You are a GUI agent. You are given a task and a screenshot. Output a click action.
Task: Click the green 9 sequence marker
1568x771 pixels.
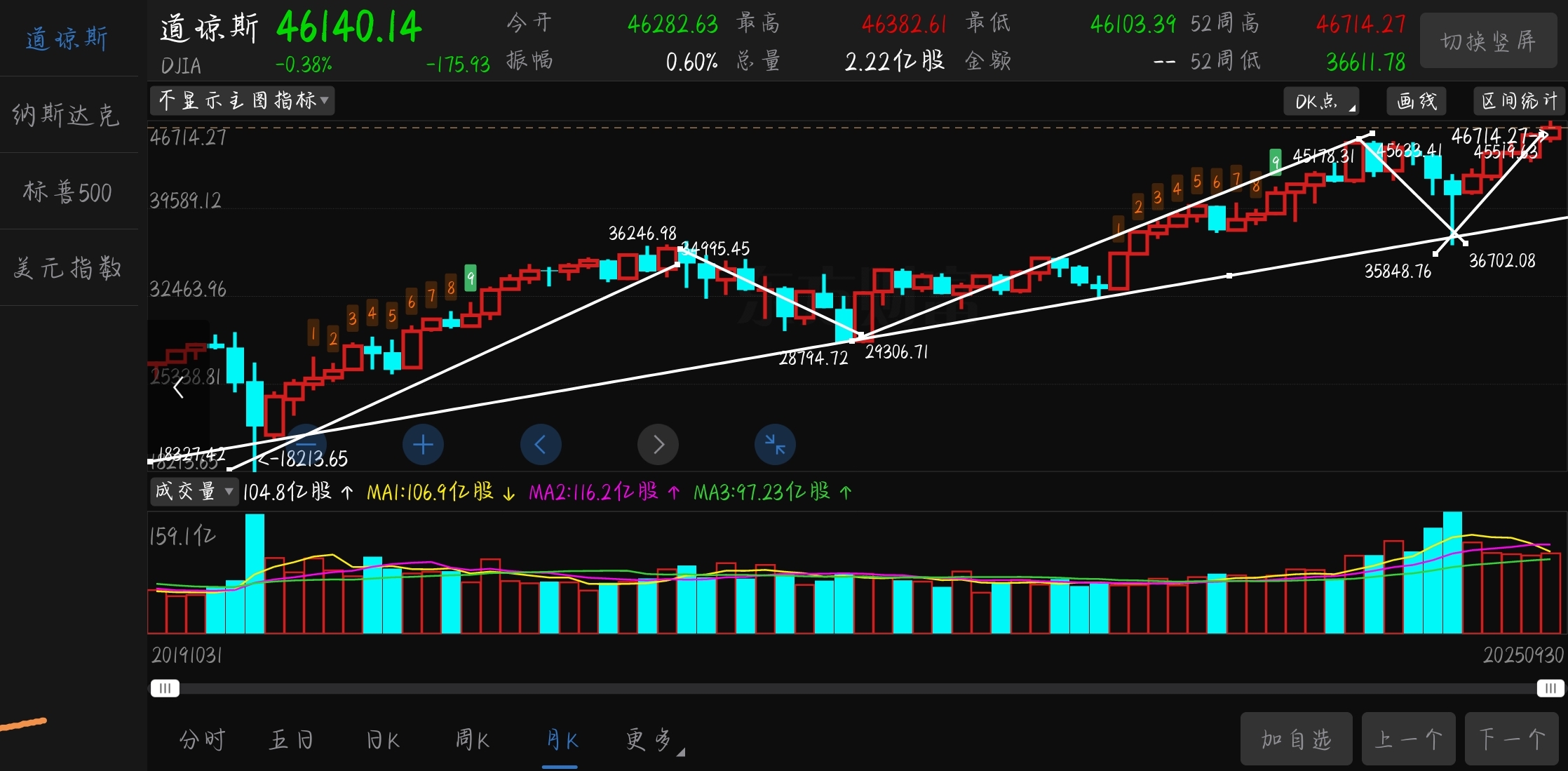(471, 278)
